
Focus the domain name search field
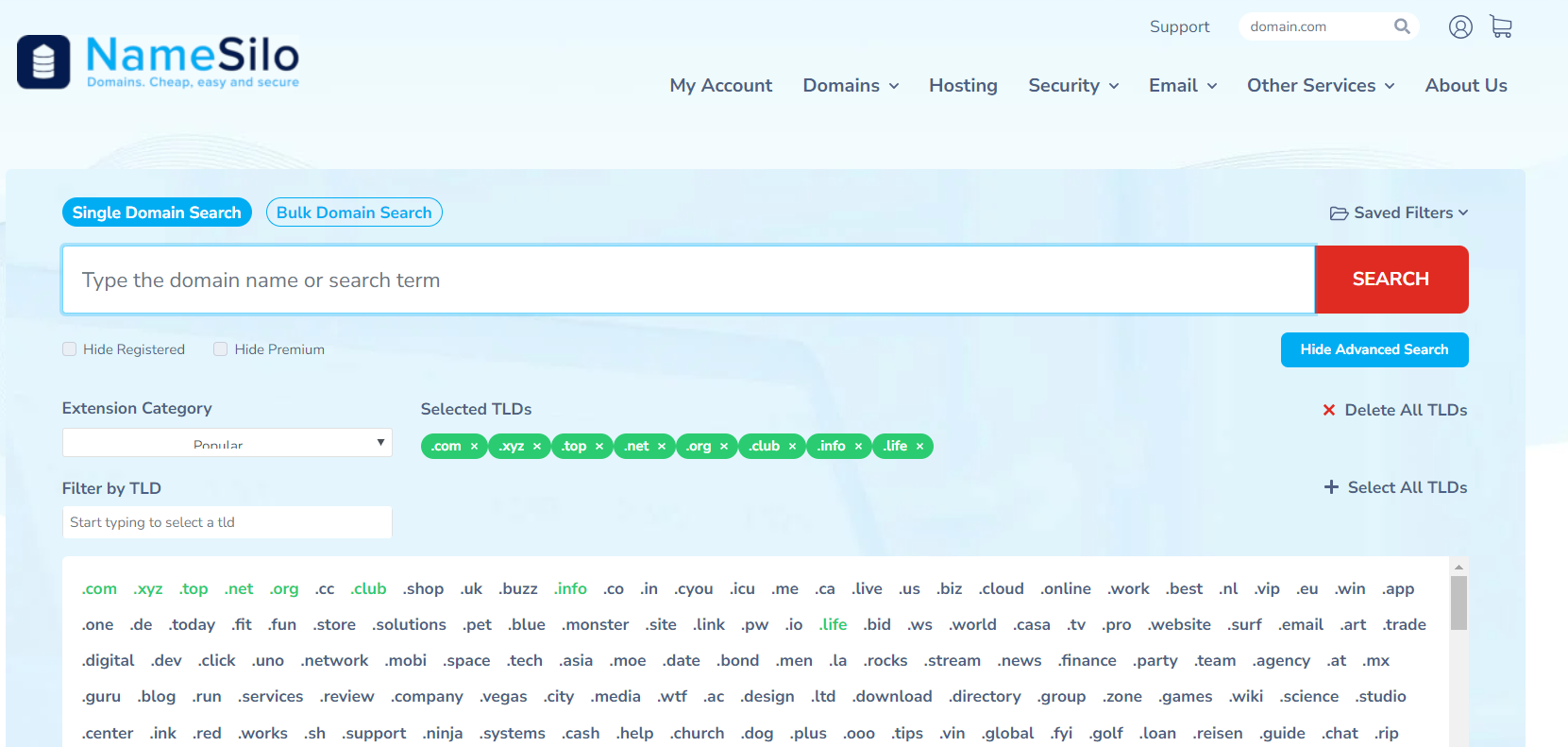tap(688, 280)
